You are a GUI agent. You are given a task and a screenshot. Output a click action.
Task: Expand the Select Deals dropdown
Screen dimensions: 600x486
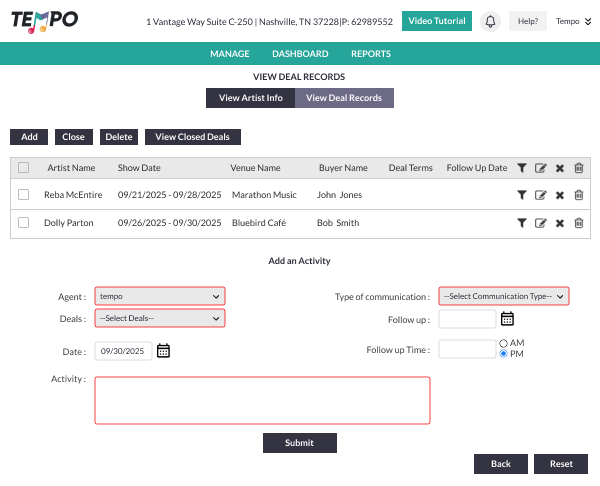pos(160,318)
